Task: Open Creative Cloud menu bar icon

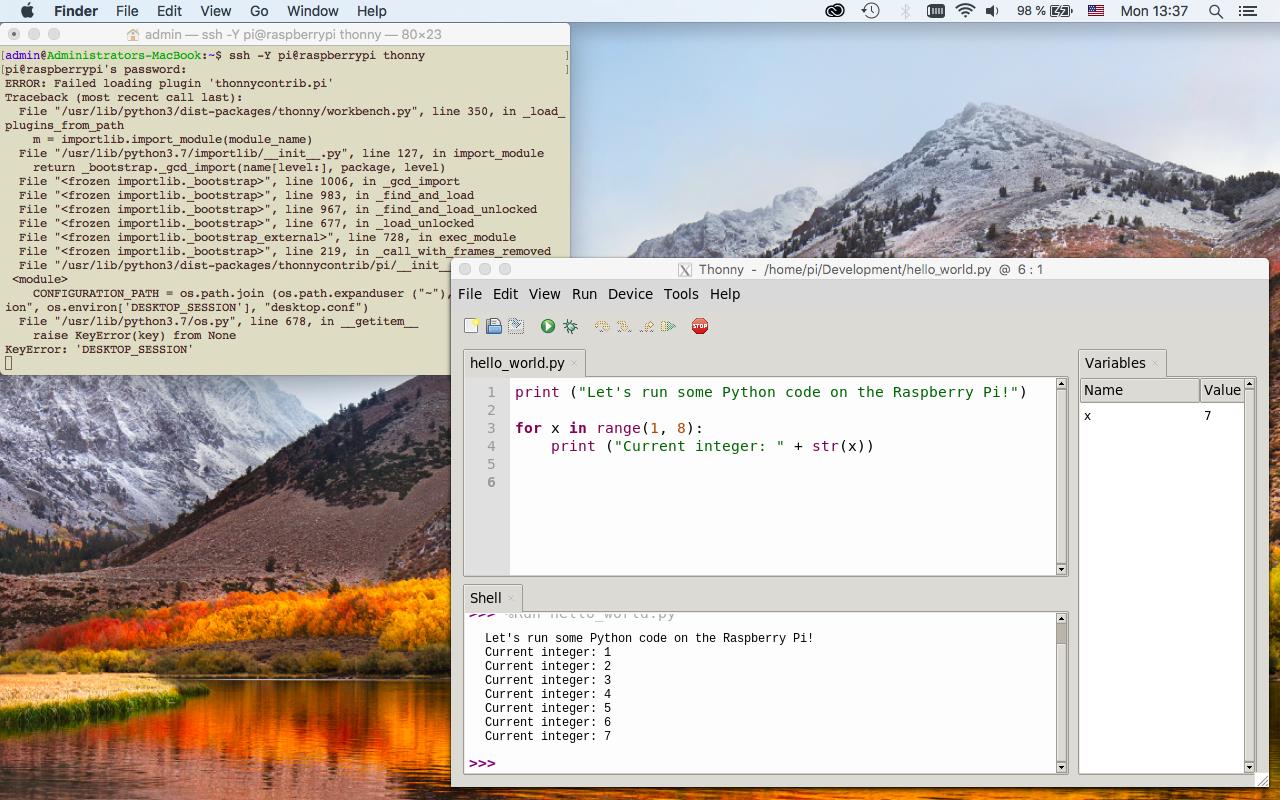Action: point(835,11)
